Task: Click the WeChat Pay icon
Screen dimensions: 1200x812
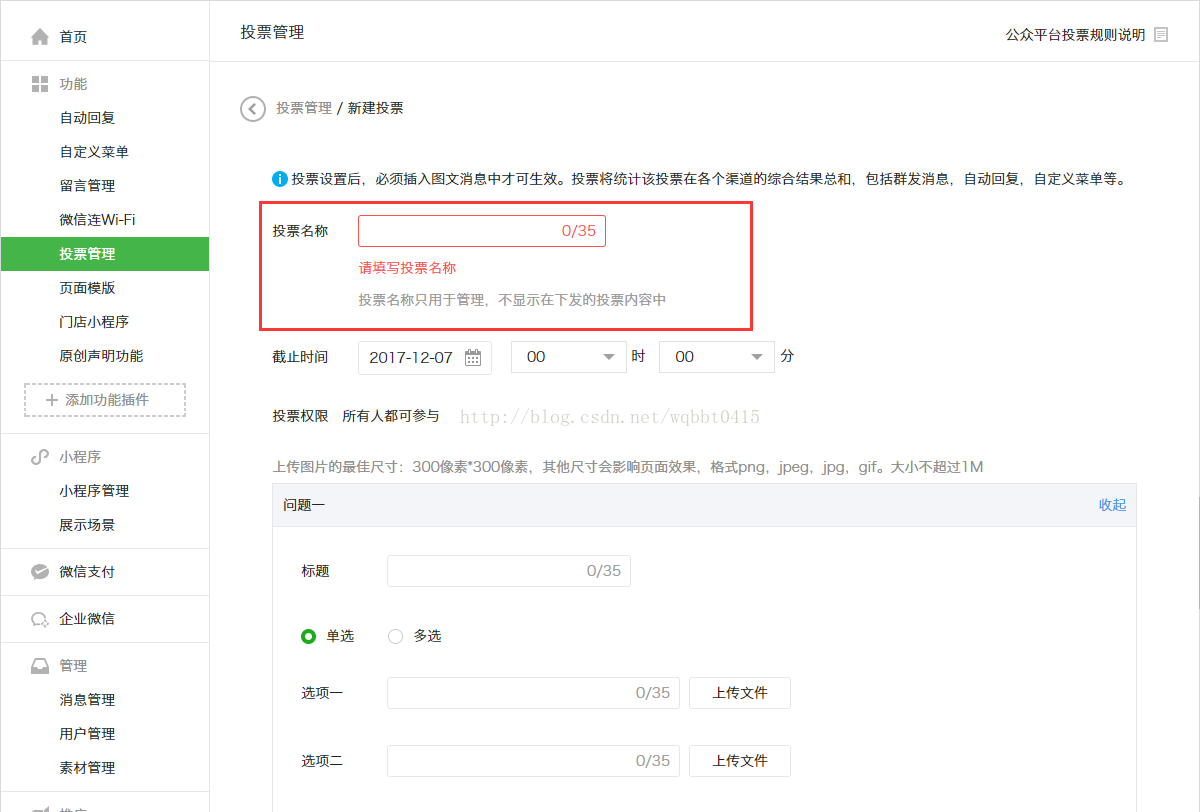Action: tap(40, 572)
